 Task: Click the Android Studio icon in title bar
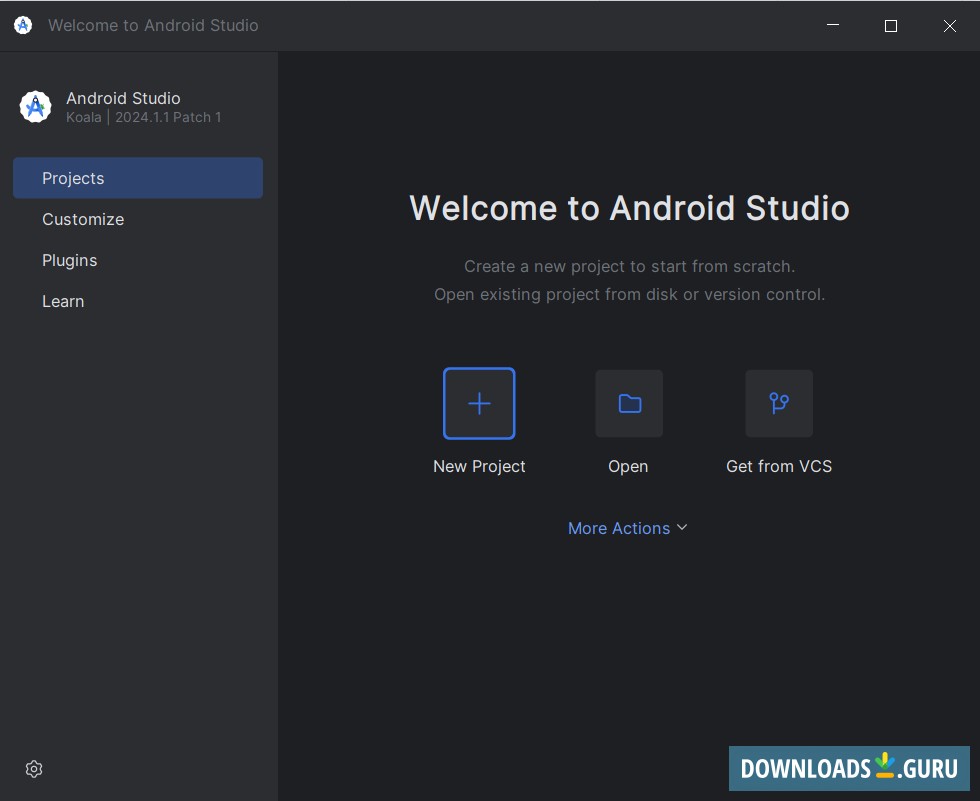(22, 25)
